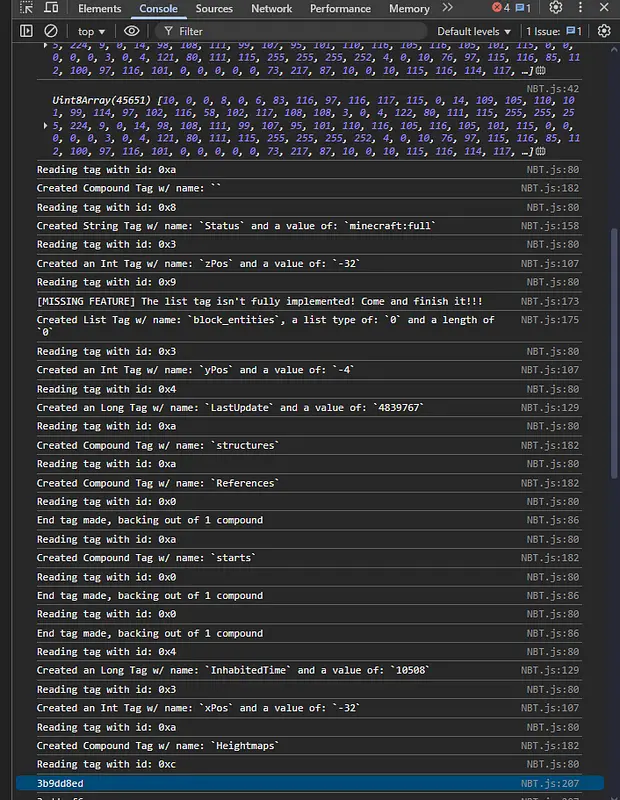Open the NBT.js:207 source link
620x800 pixels.
coord(553,784)
